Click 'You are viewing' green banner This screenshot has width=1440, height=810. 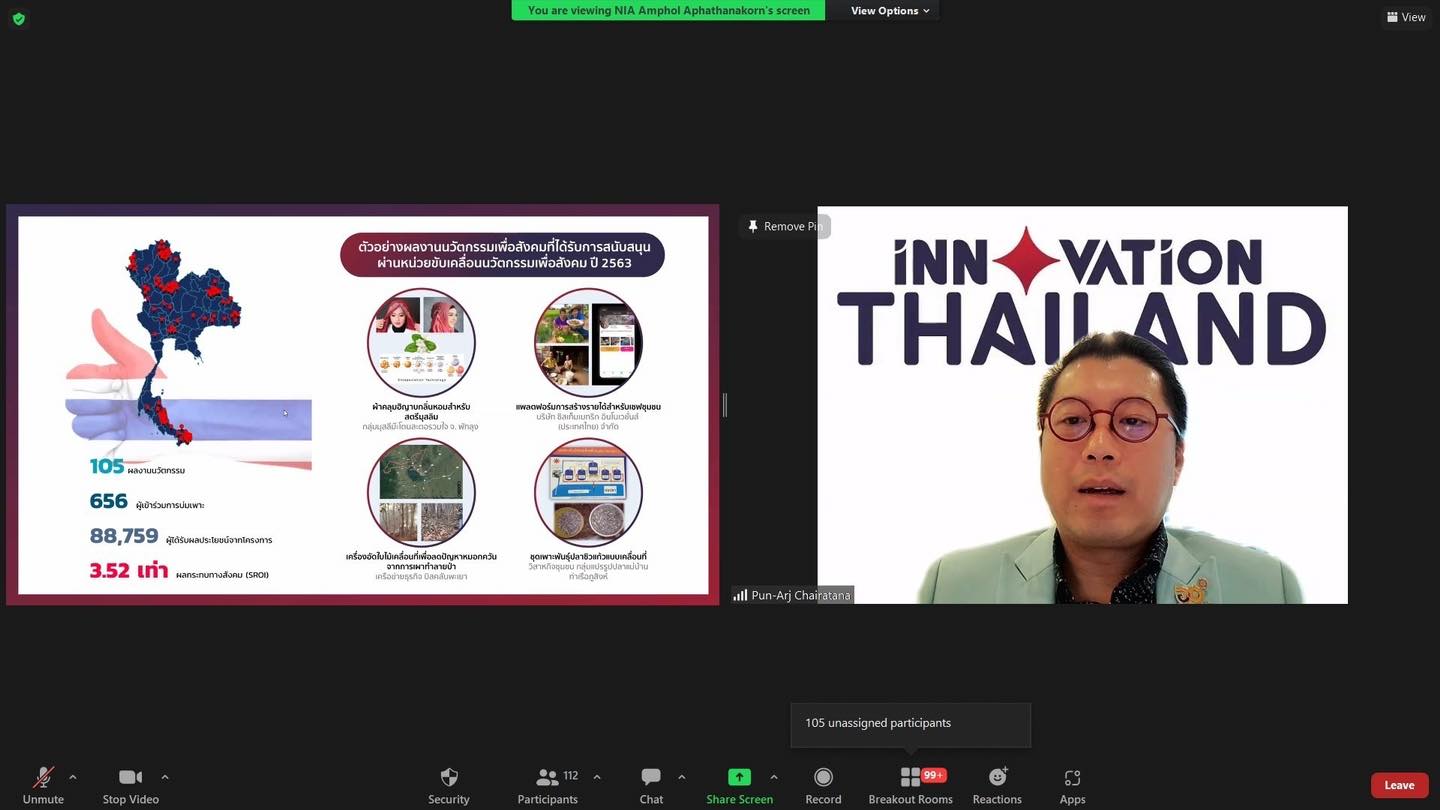pyautogui.click(x=668, y=10)
